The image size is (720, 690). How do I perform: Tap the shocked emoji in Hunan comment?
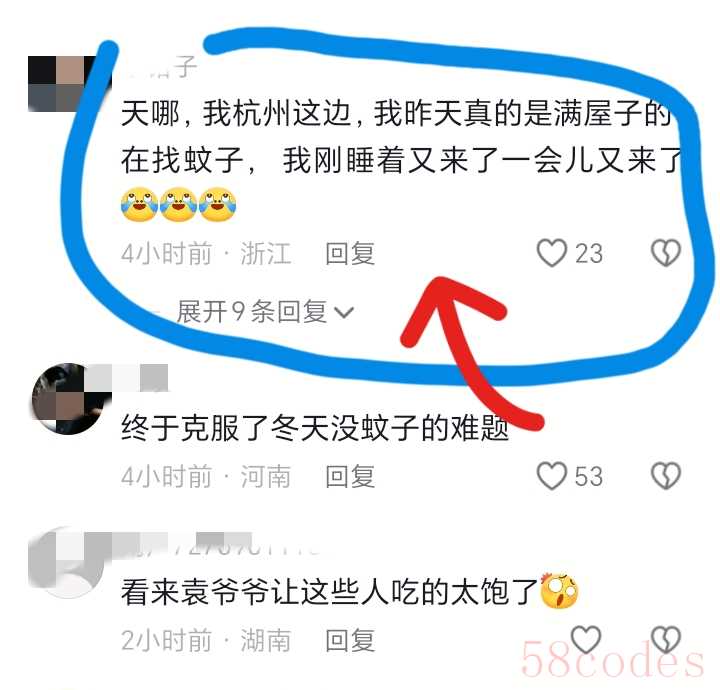pos(559,590)
